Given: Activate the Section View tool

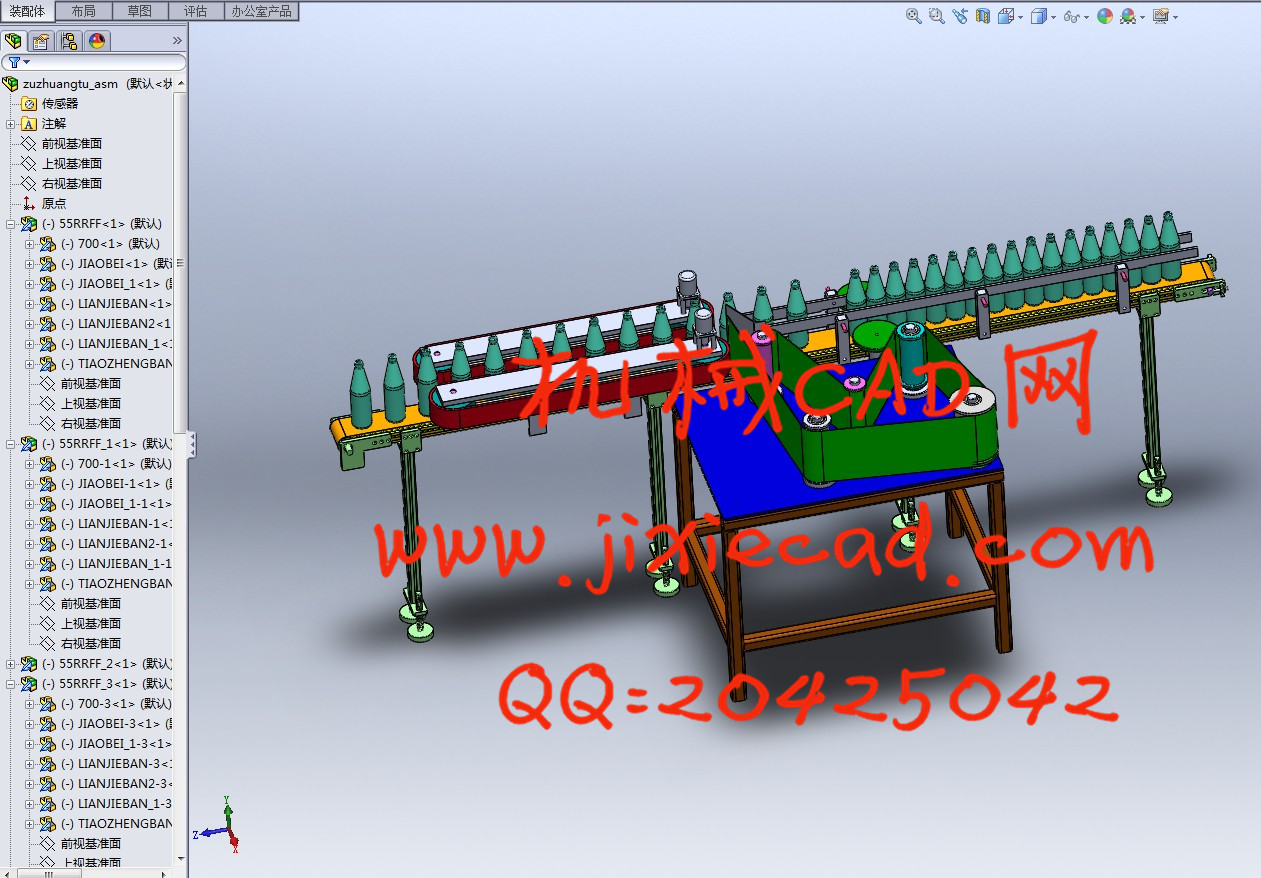Looking at the screenshot, I should pos(983,16).
